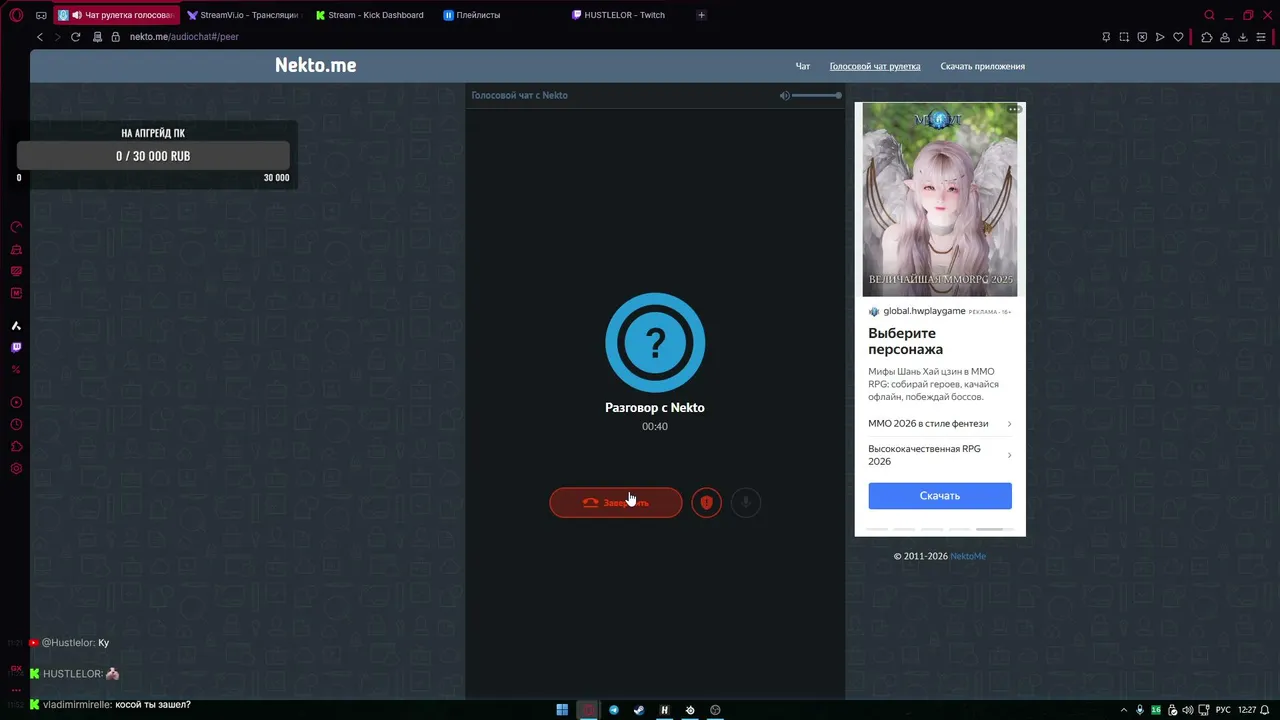Click the косой ты зашел? chat message
The width and height of the screenshot is (1280, 720).
click(153, 705)
